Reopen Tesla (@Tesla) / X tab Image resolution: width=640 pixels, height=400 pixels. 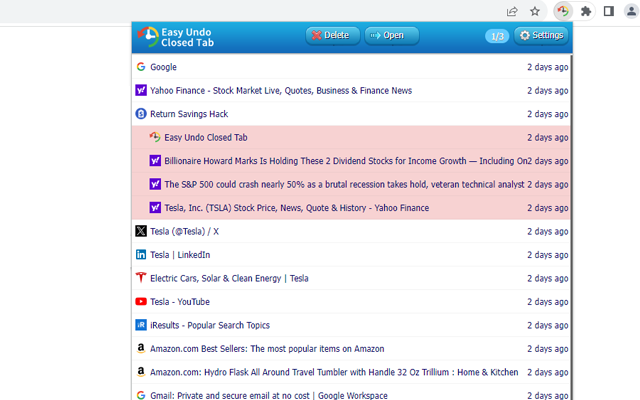click(x=351, y=231)
